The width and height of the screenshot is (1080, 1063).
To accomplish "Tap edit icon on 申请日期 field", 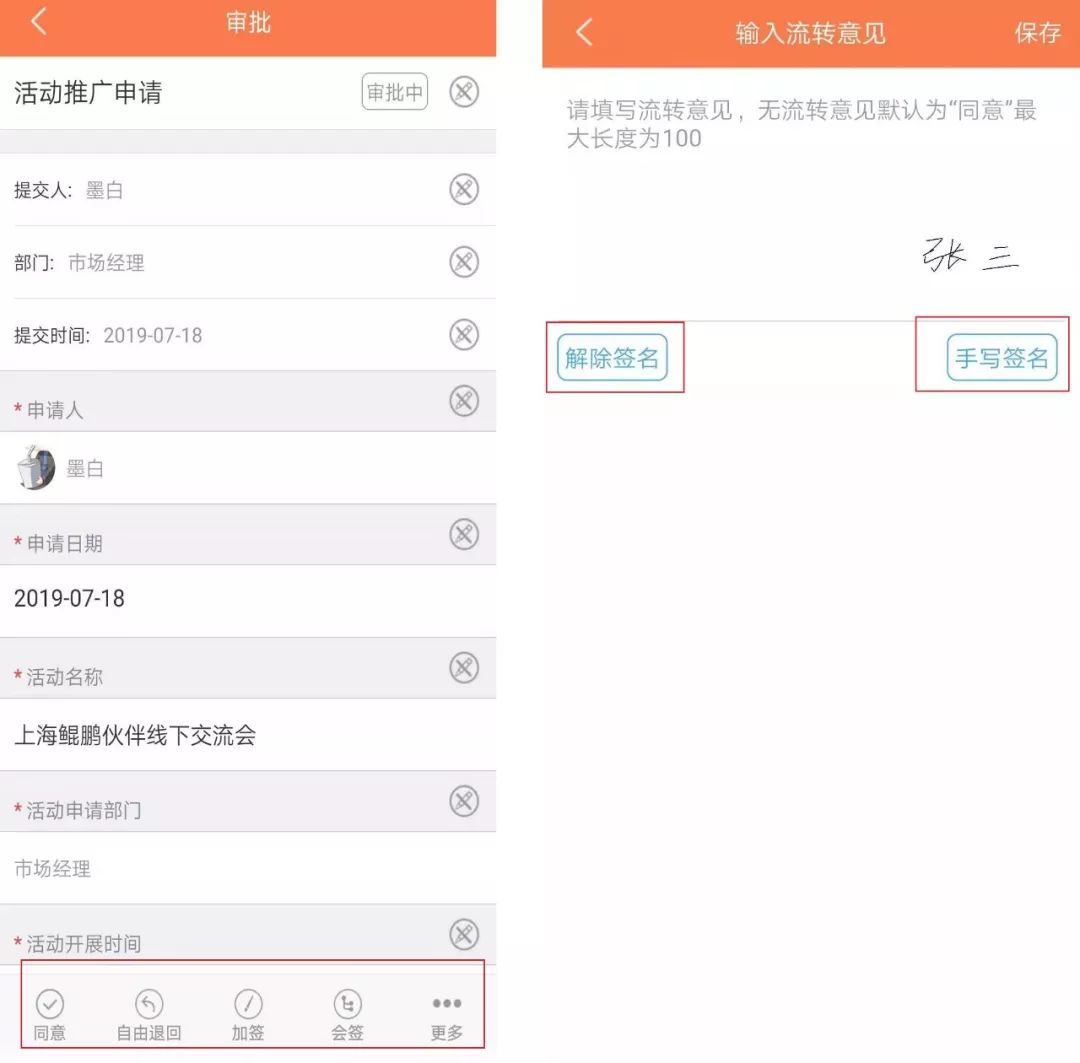I will 464,535.
